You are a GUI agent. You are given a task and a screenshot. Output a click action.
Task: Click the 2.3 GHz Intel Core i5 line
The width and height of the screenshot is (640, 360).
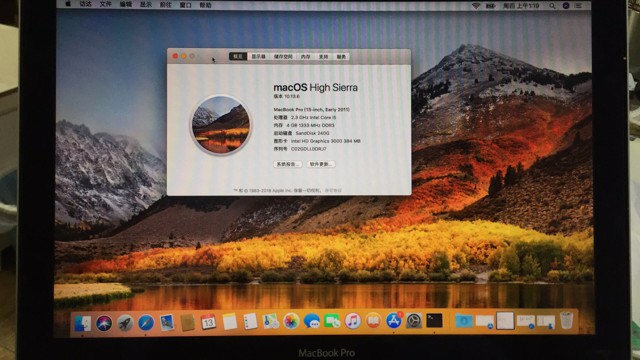pyautogui.click(x=305, y=117)
